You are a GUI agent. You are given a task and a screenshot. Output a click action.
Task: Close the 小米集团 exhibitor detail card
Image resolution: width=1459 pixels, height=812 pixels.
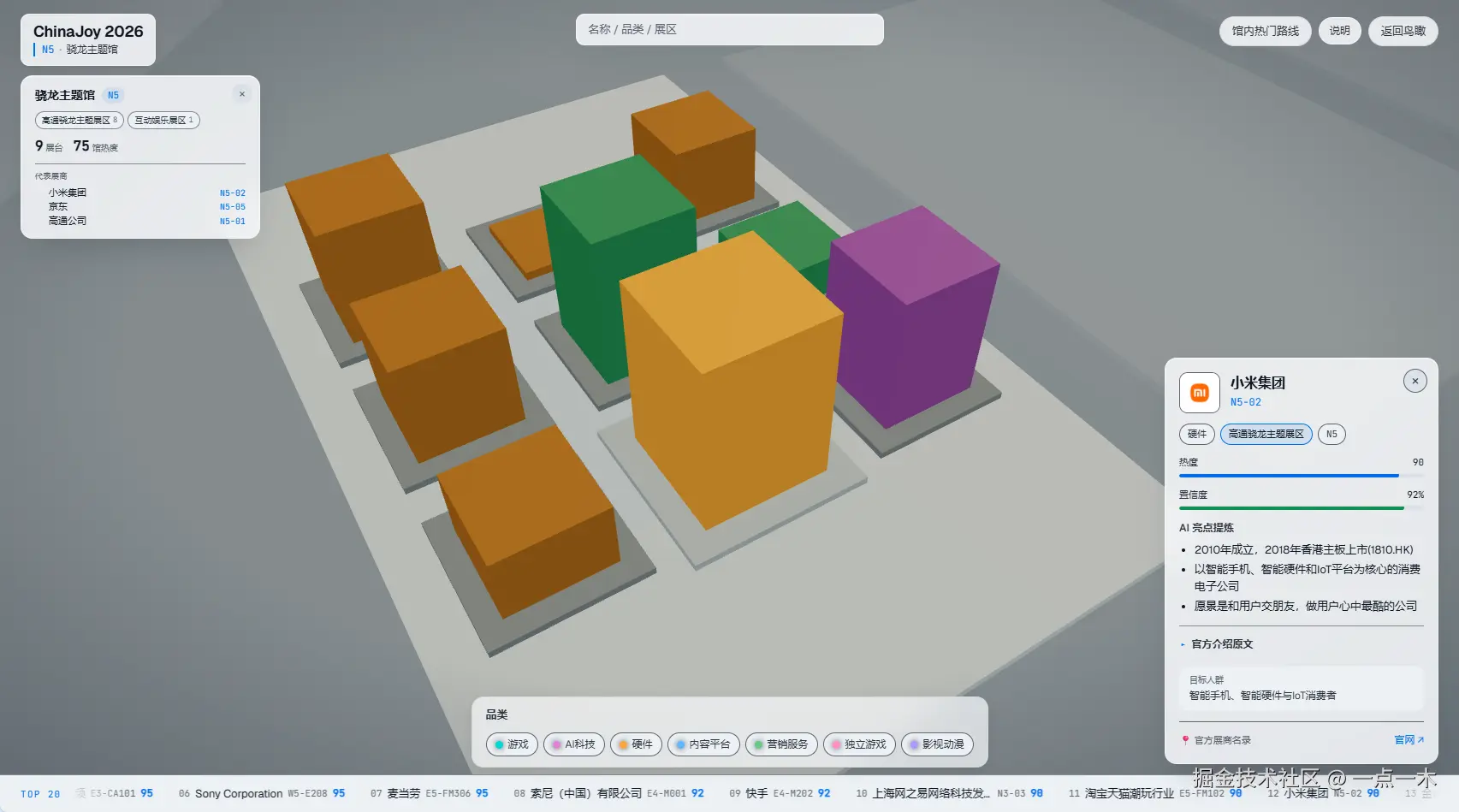coord(1415,381)
